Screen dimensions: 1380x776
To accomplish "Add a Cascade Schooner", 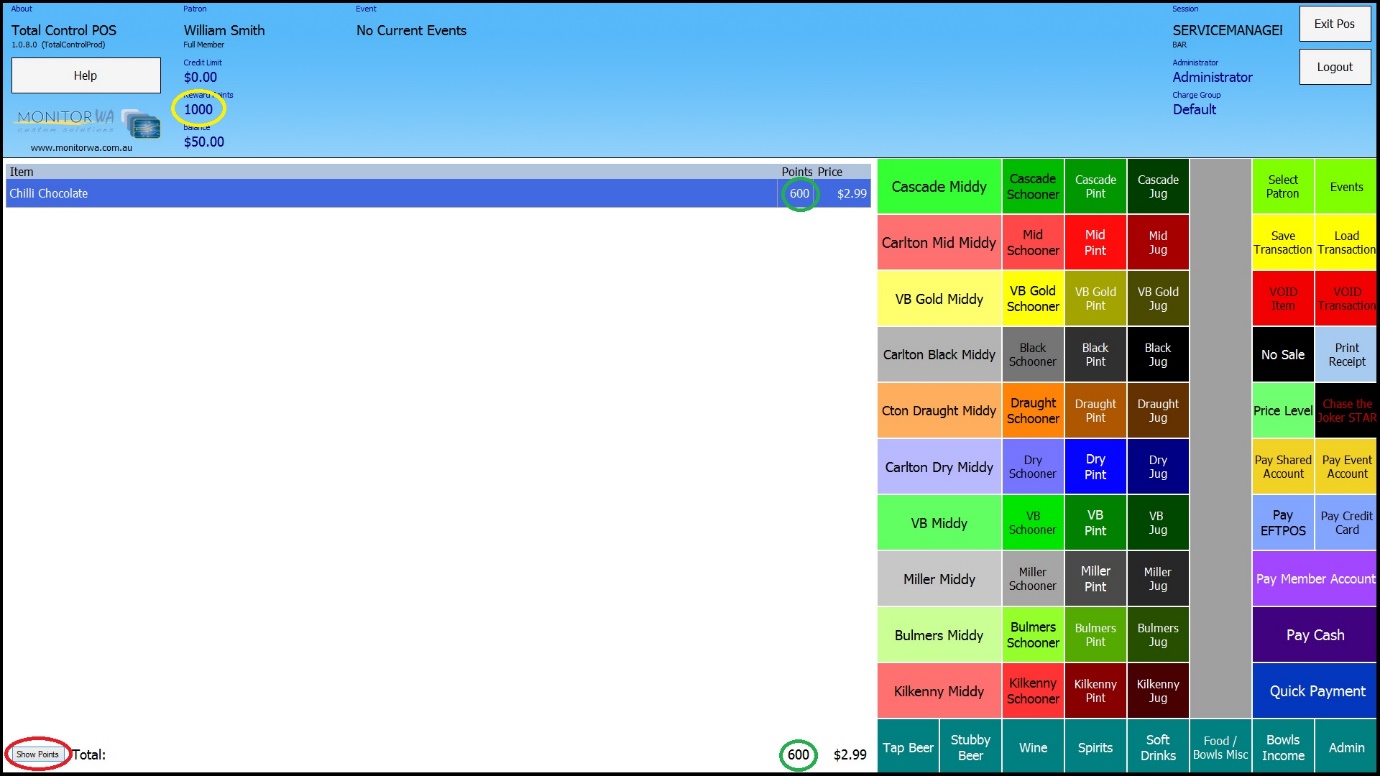I will click(1033, 186).
